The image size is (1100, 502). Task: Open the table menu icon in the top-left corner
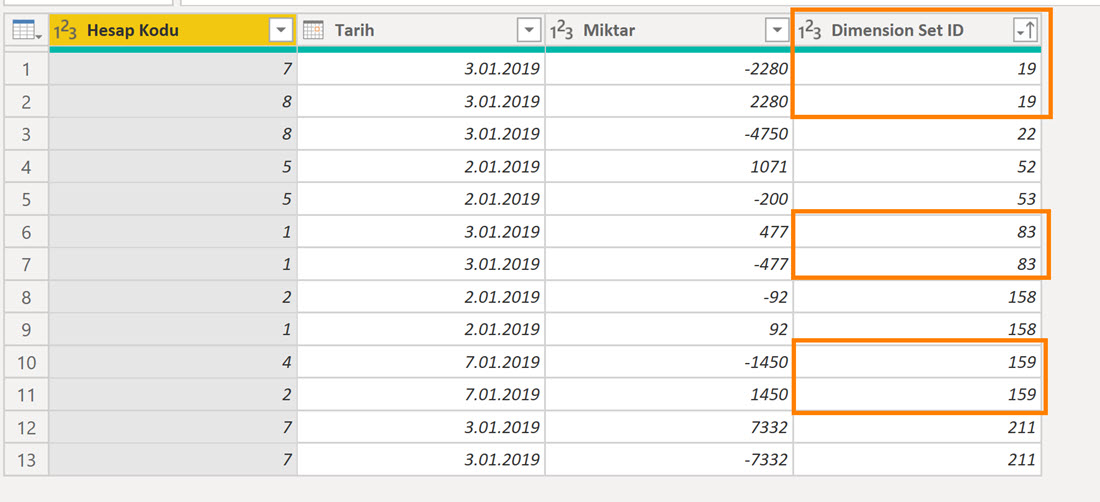27,31
